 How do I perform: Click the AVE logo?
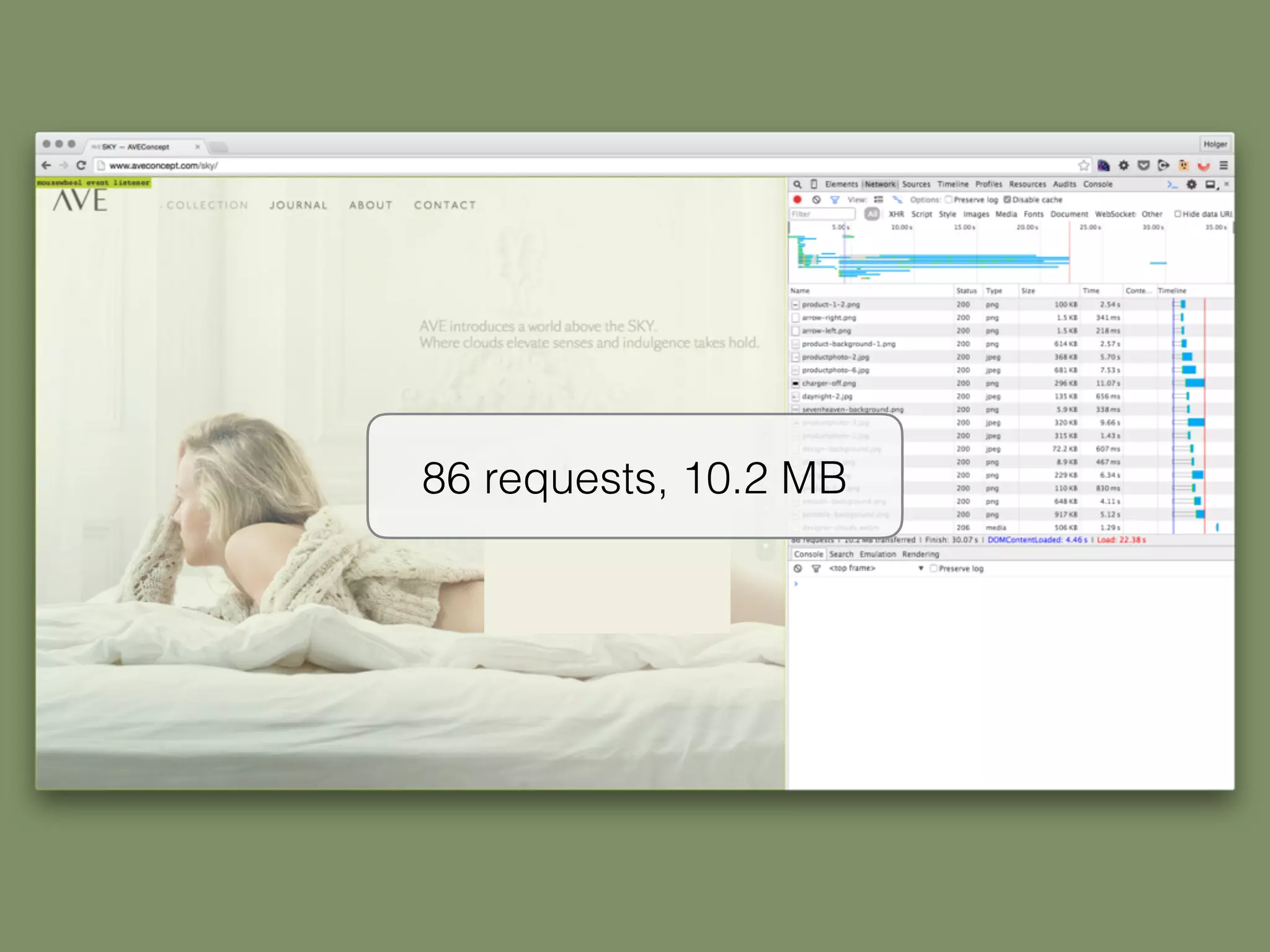(80, 200)
